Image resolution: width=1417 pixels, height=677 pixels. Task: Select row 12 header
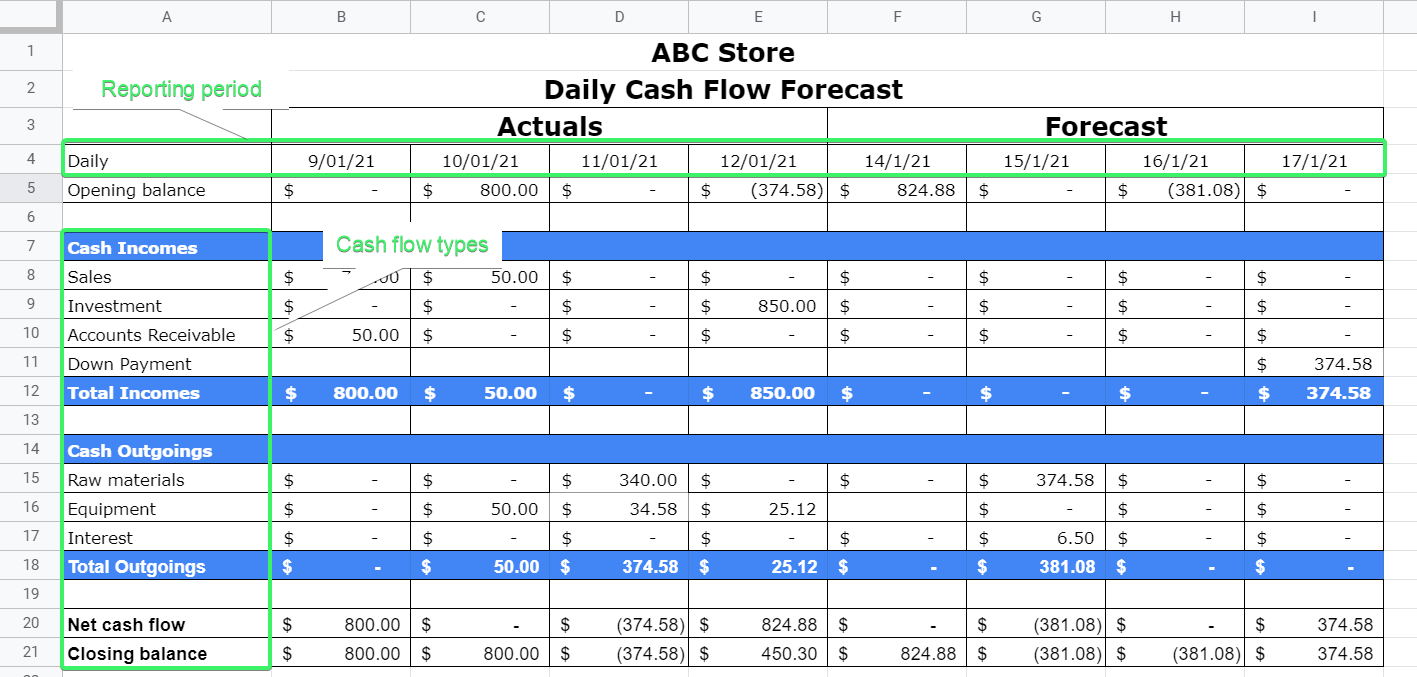click(31, 393)
